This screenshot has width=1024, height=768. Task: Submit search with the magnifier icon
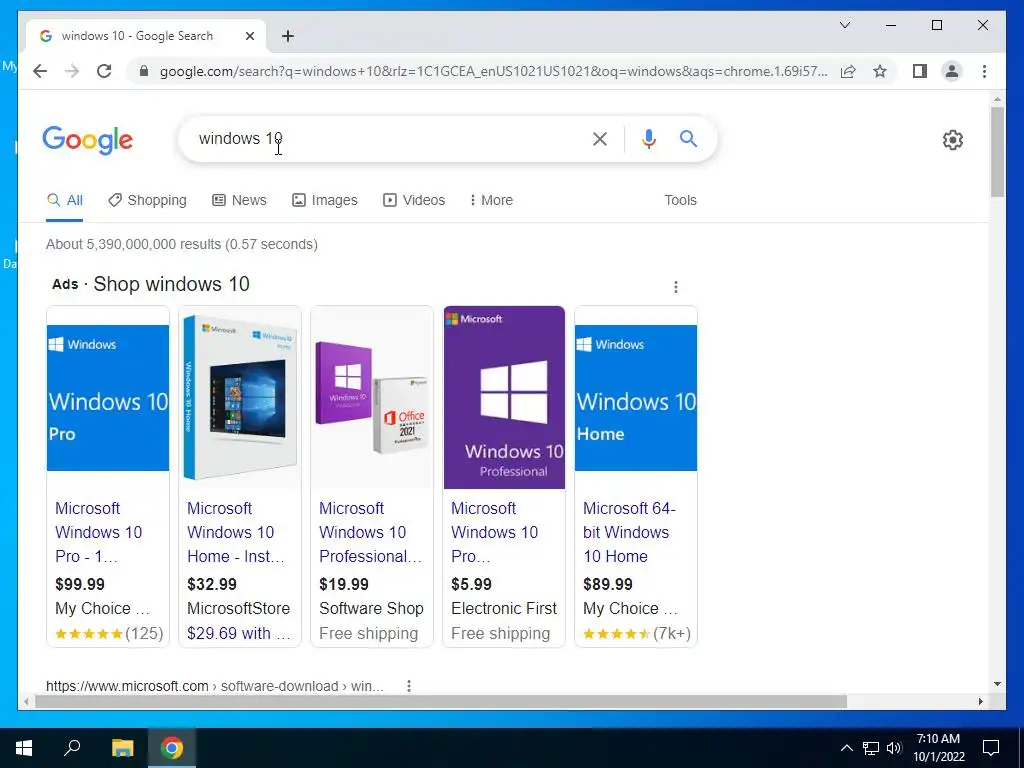688,138
